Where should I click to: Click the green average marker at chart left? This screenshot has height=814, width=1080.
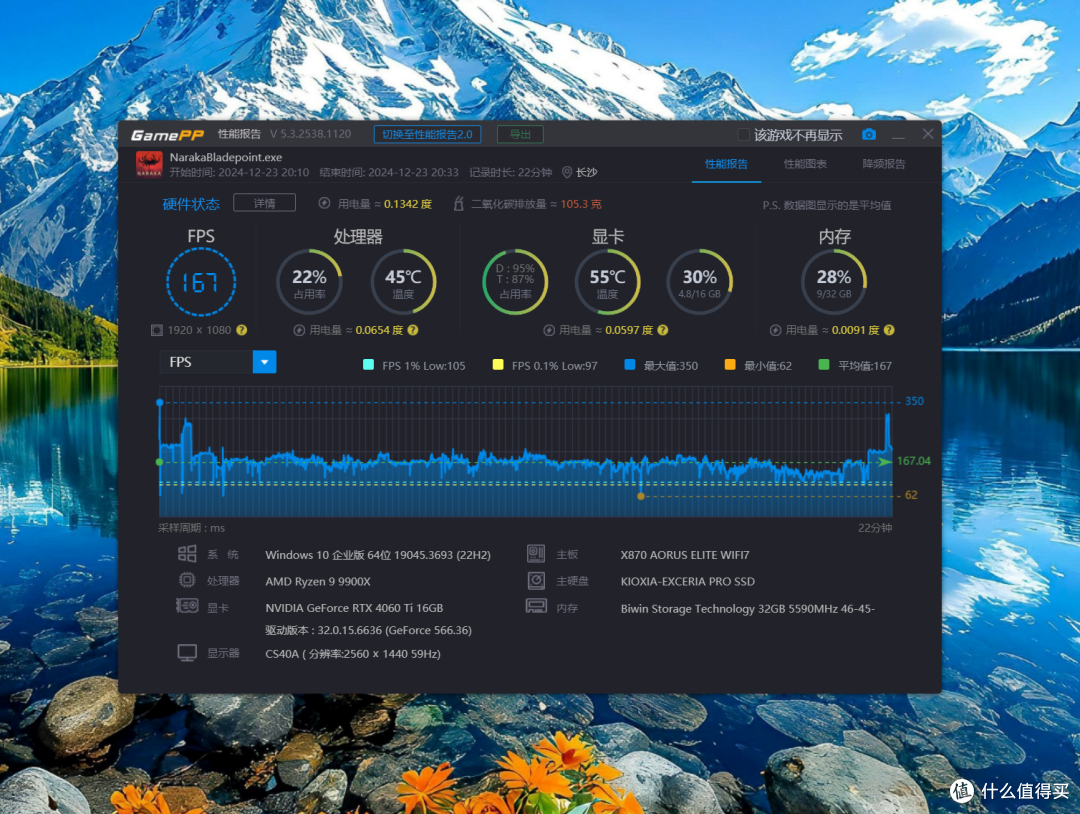160,462
